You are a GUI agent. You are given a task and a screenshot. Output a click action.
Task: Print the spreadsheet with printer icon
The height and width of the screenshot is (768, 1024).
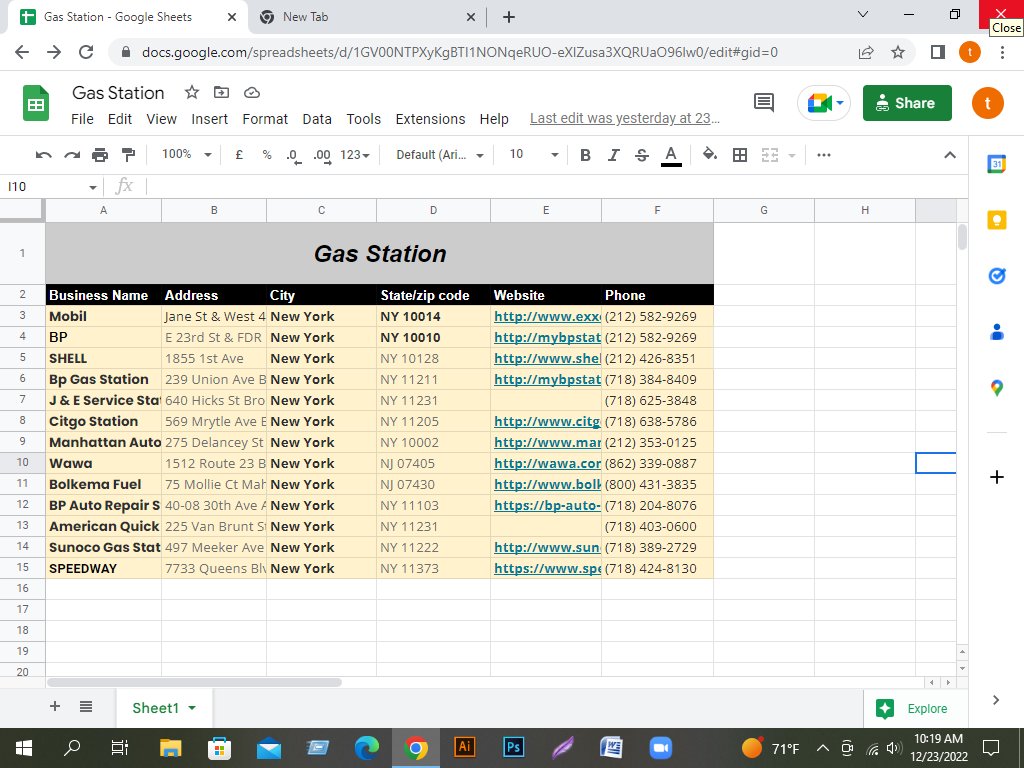click(x=99, y=155)
